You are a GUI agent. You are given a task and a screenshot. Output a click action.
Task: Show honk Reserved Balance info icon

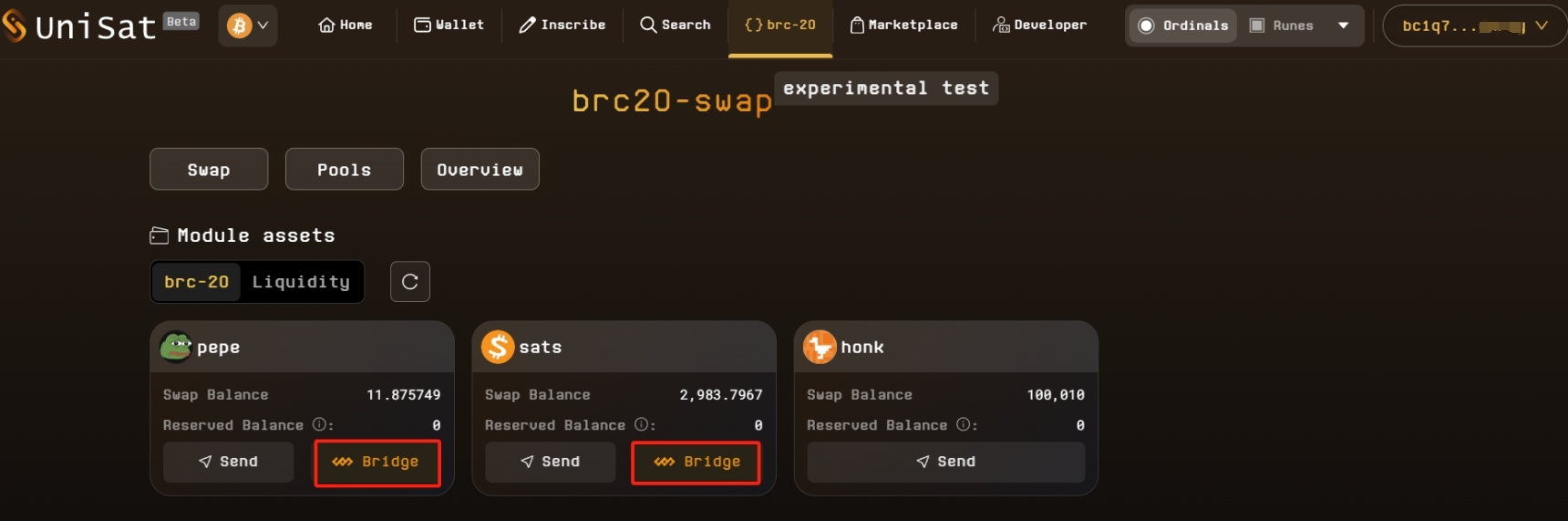click(964, 424)
